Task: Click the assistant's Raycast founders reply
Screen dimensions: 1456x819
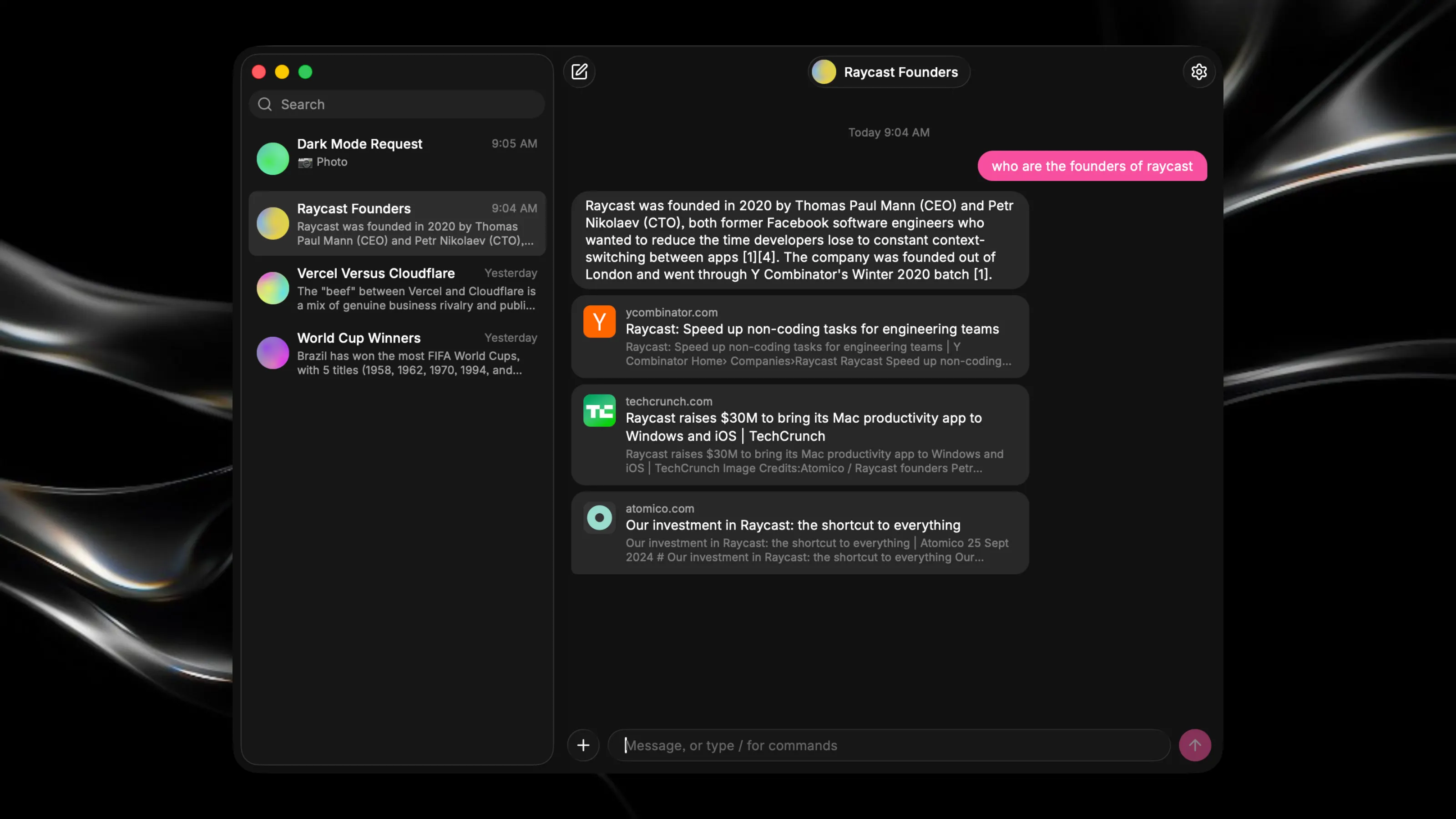Action: point(800,240)
